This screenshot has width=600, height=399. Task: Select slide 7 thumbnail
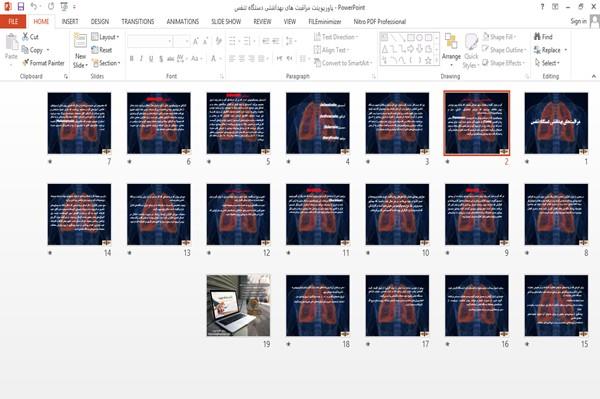(x=79, y=123)
